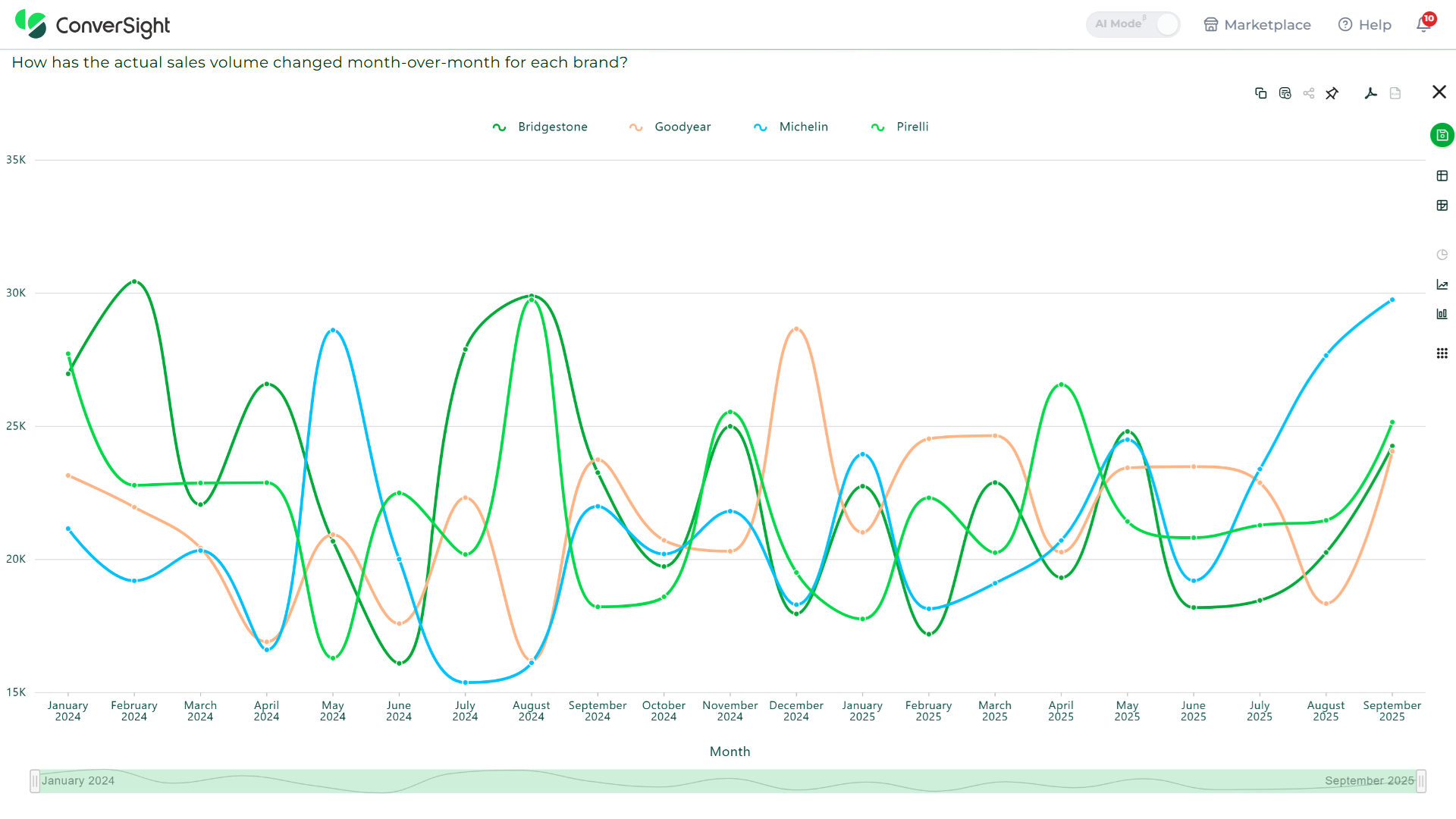
Task: Toggle Bridgestone series in the legend
Action: pos(540,127)
